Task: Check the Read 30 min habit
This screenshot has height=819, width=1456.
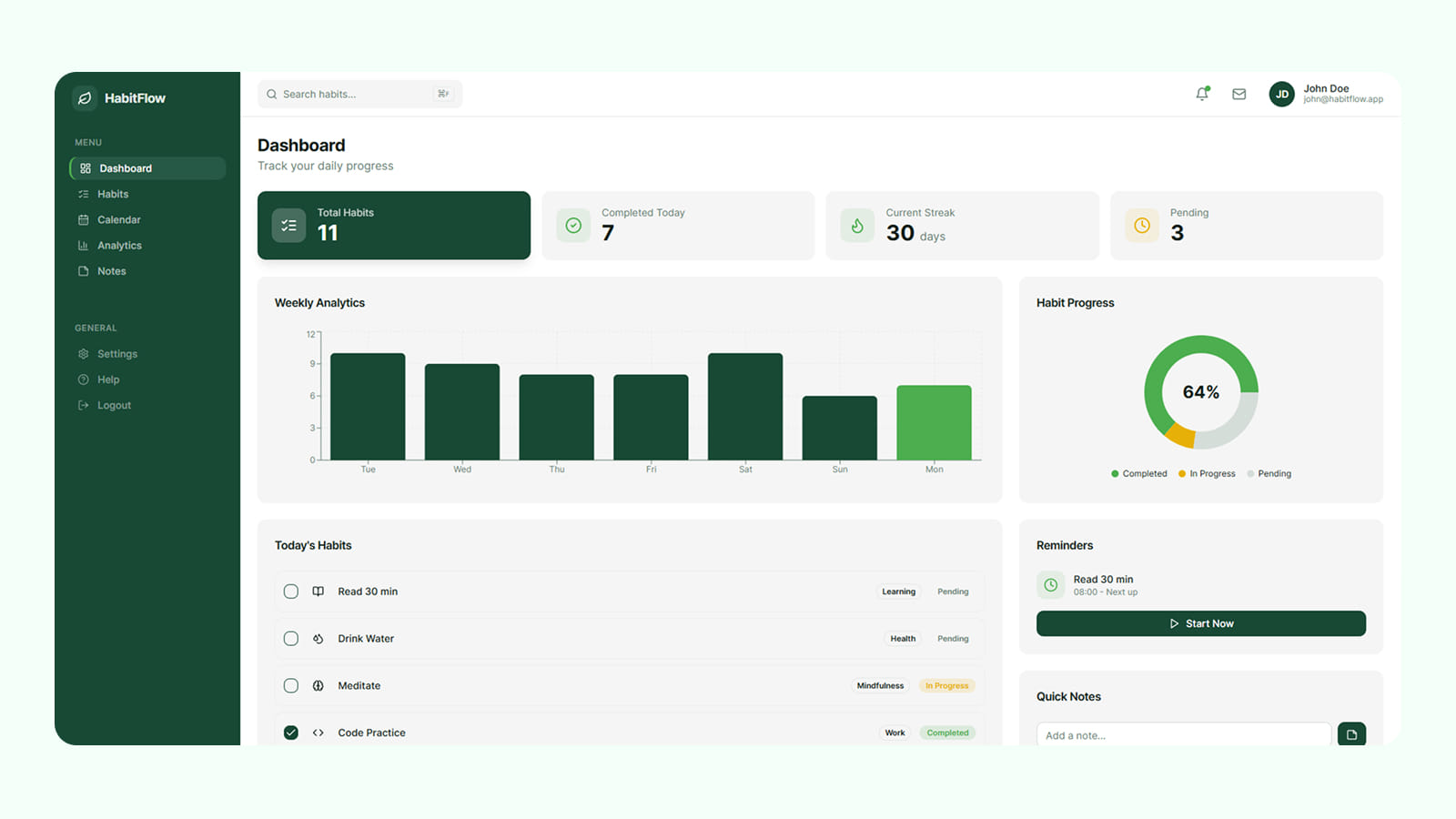Action: pos(291,591)
